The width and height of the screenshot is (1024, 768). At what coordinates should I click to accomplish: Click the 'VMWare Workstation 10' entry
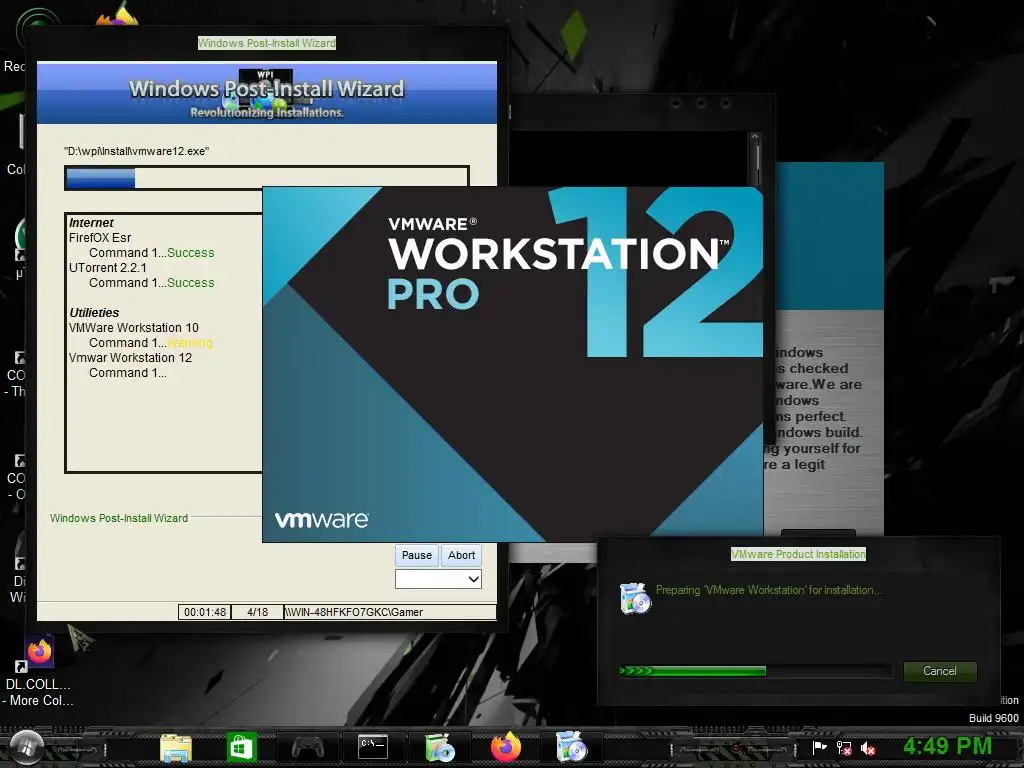tap(134, 328)
